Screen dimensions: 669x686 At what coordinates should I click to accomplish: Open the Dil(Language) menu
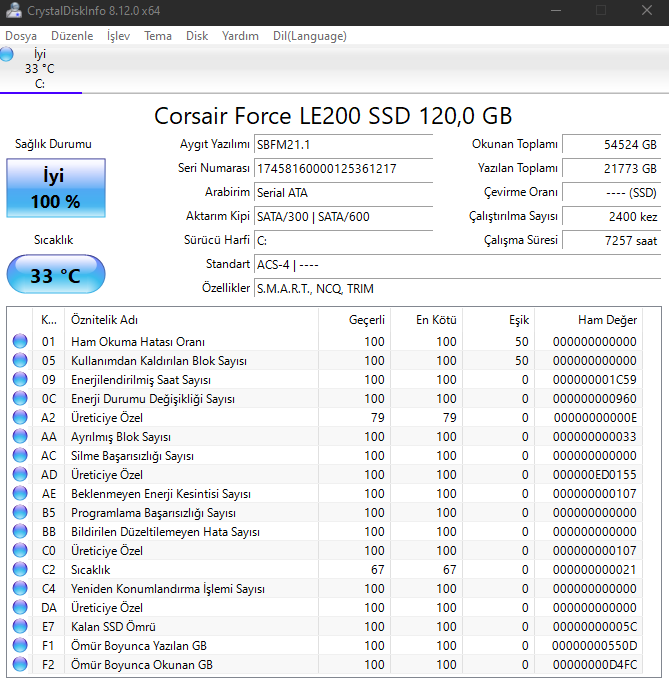tap(310, 36)
